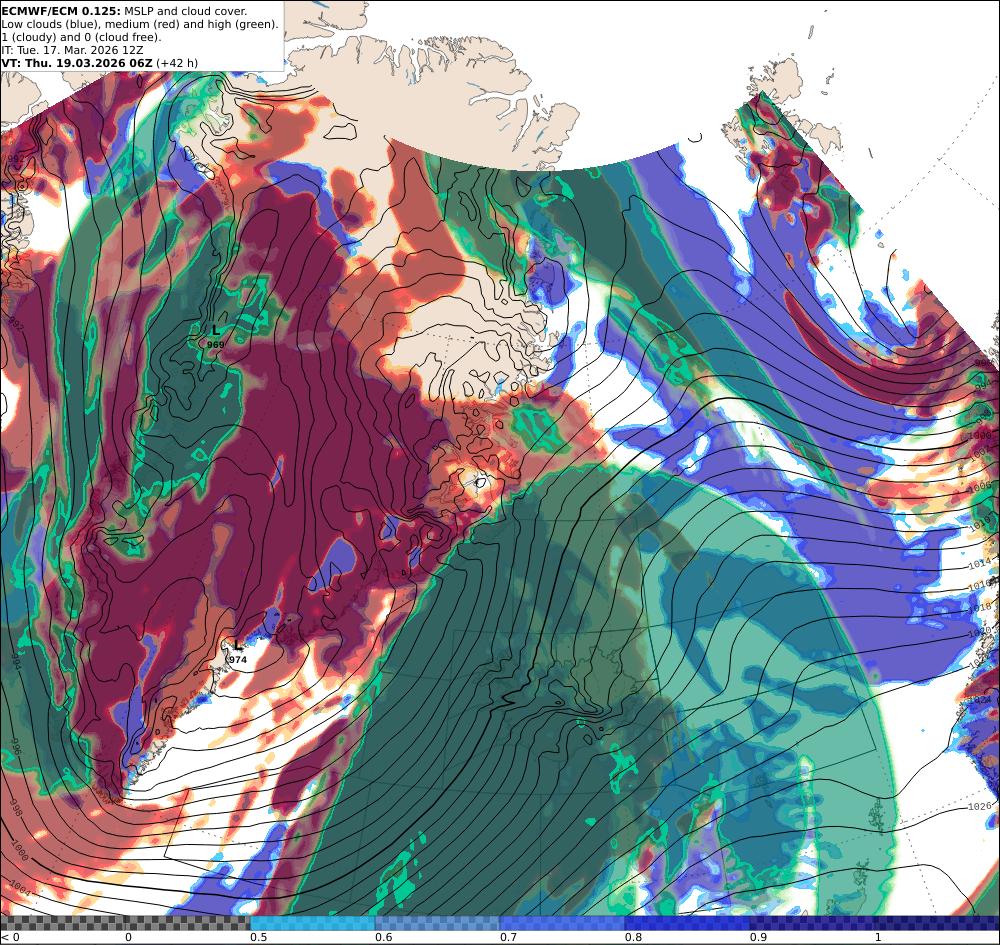Click the '0.8' colorbar tick label
The height and width of the screenshot is (945, 1000).
633,937
